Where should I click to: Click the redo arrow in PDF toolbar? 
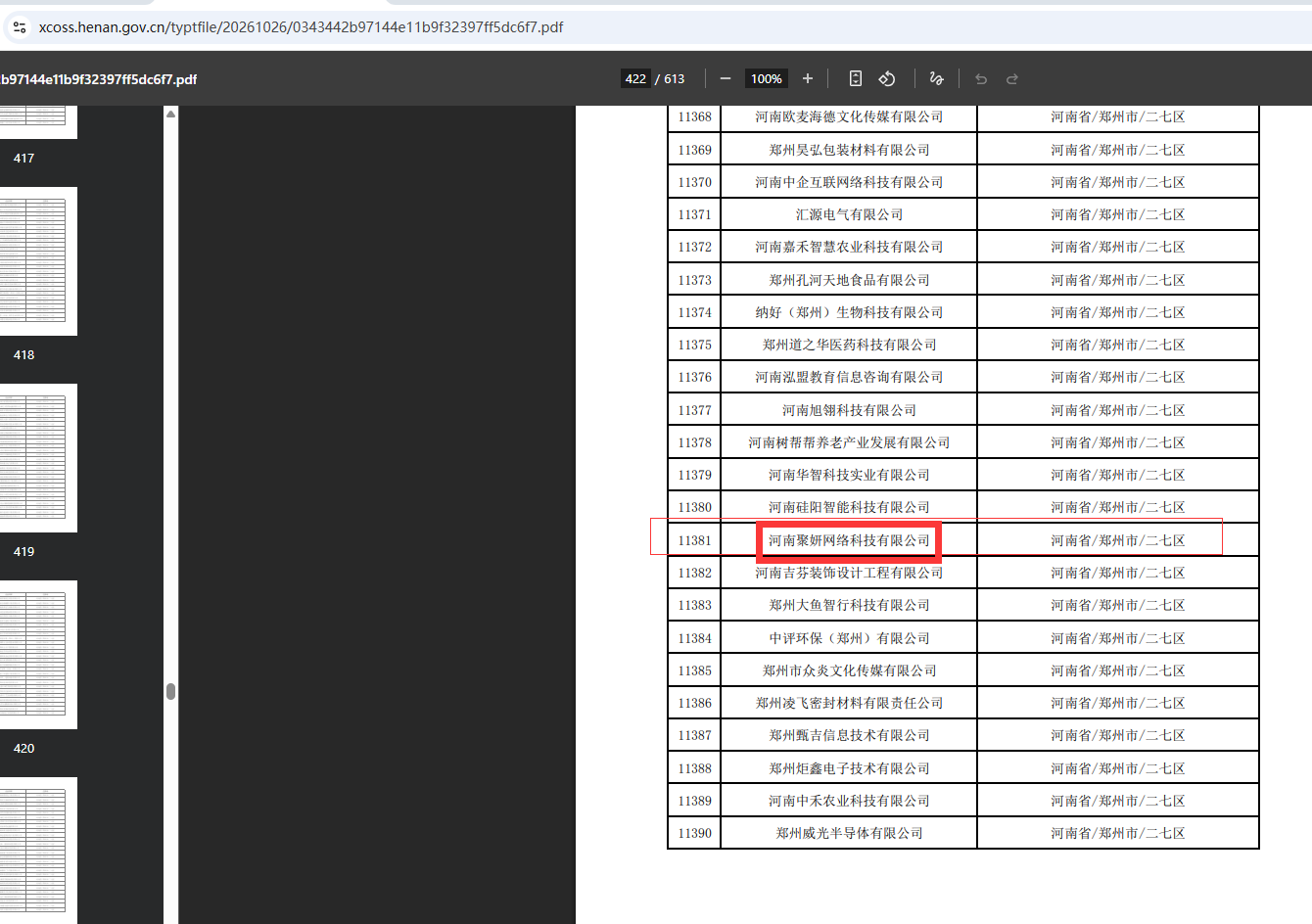click(x=1012, y=79)
